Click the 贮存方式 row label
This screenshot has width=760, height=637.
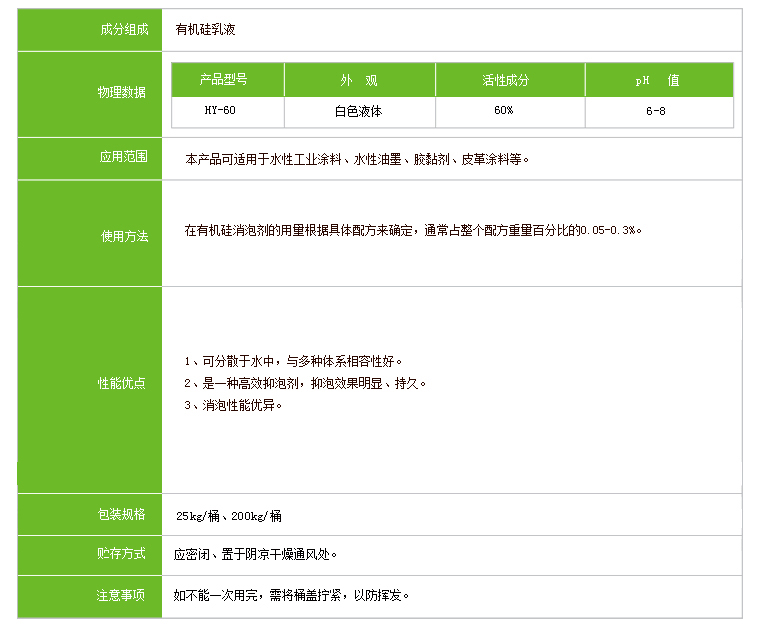coord(121,554)
